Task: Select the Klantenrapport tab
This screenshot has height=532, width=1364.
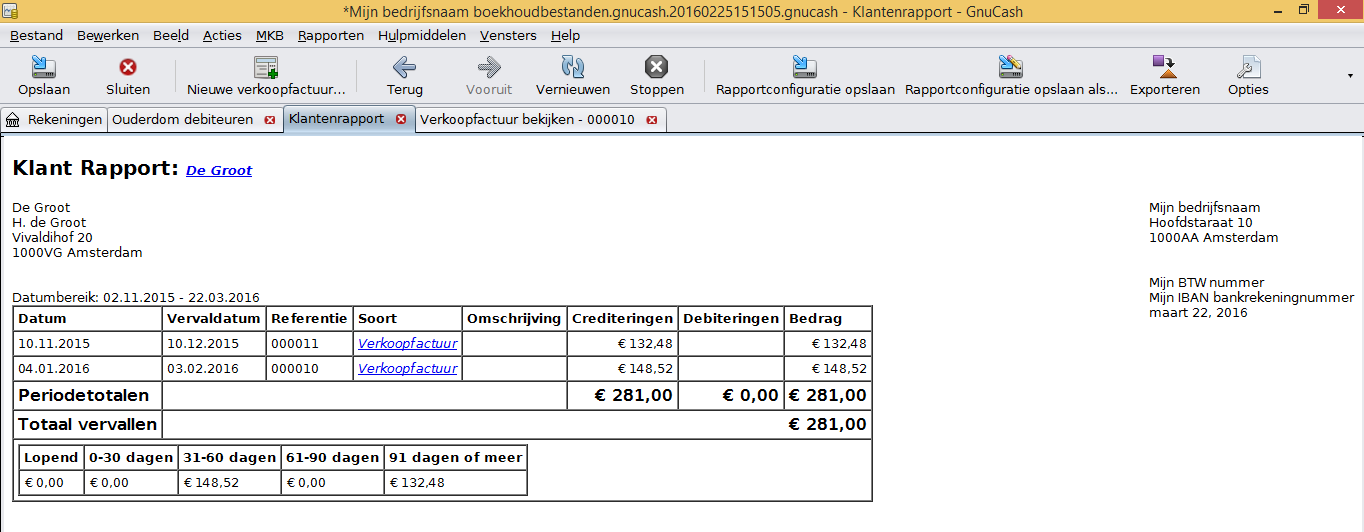Action: coord(336,119)
